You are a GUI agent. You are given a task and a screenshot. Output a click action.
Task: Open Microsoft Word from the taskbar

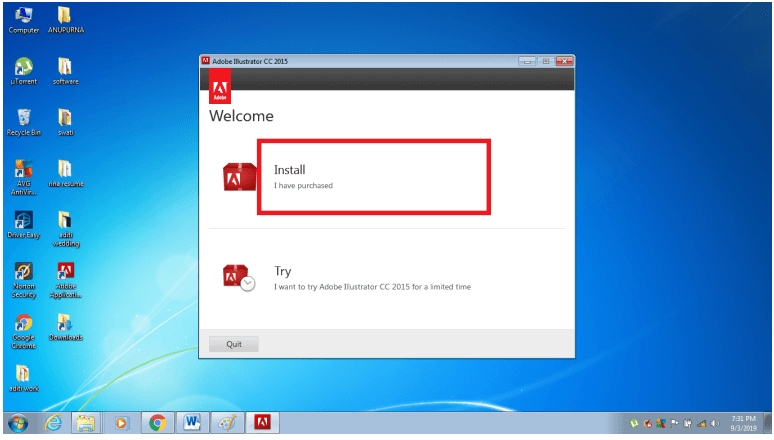[192, 423]
